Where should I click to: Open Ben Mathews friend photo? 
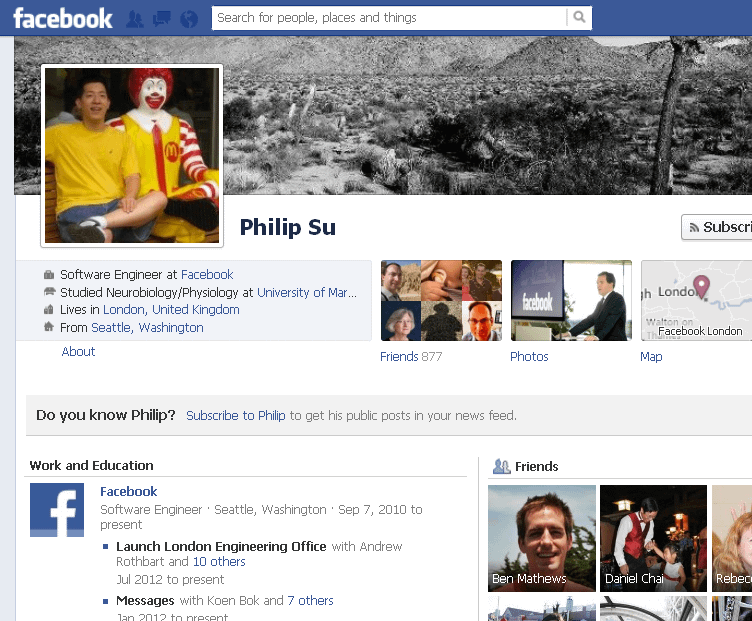(x=542, y=538)
